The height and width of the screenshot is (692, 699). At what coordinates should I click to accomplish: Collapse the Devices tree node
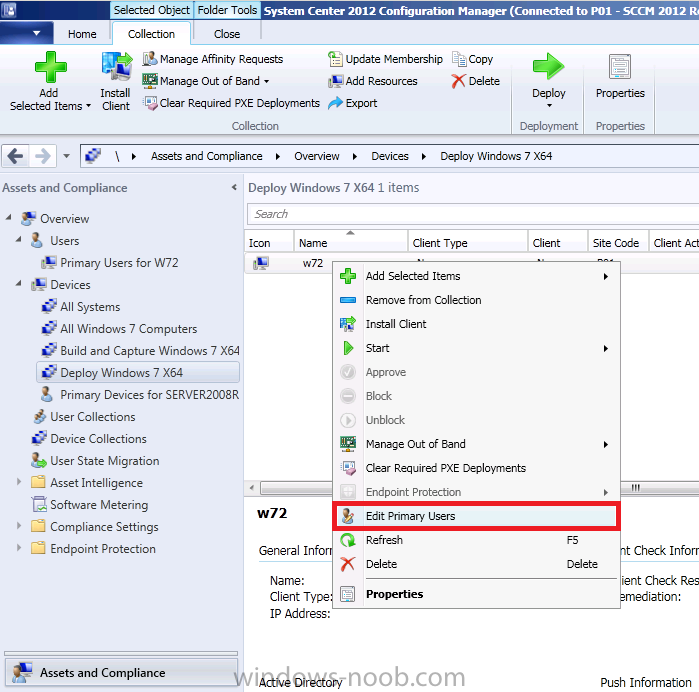[18, 283]
